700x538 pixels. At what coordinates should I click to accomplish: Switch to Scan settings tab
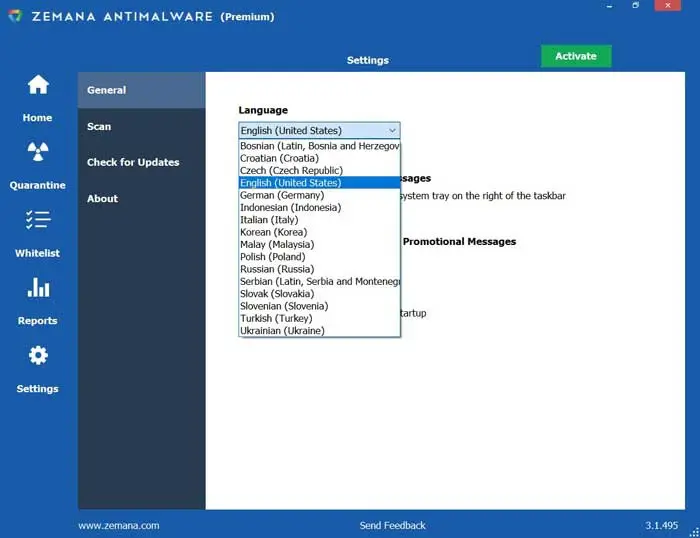click(x=142, y=126)
